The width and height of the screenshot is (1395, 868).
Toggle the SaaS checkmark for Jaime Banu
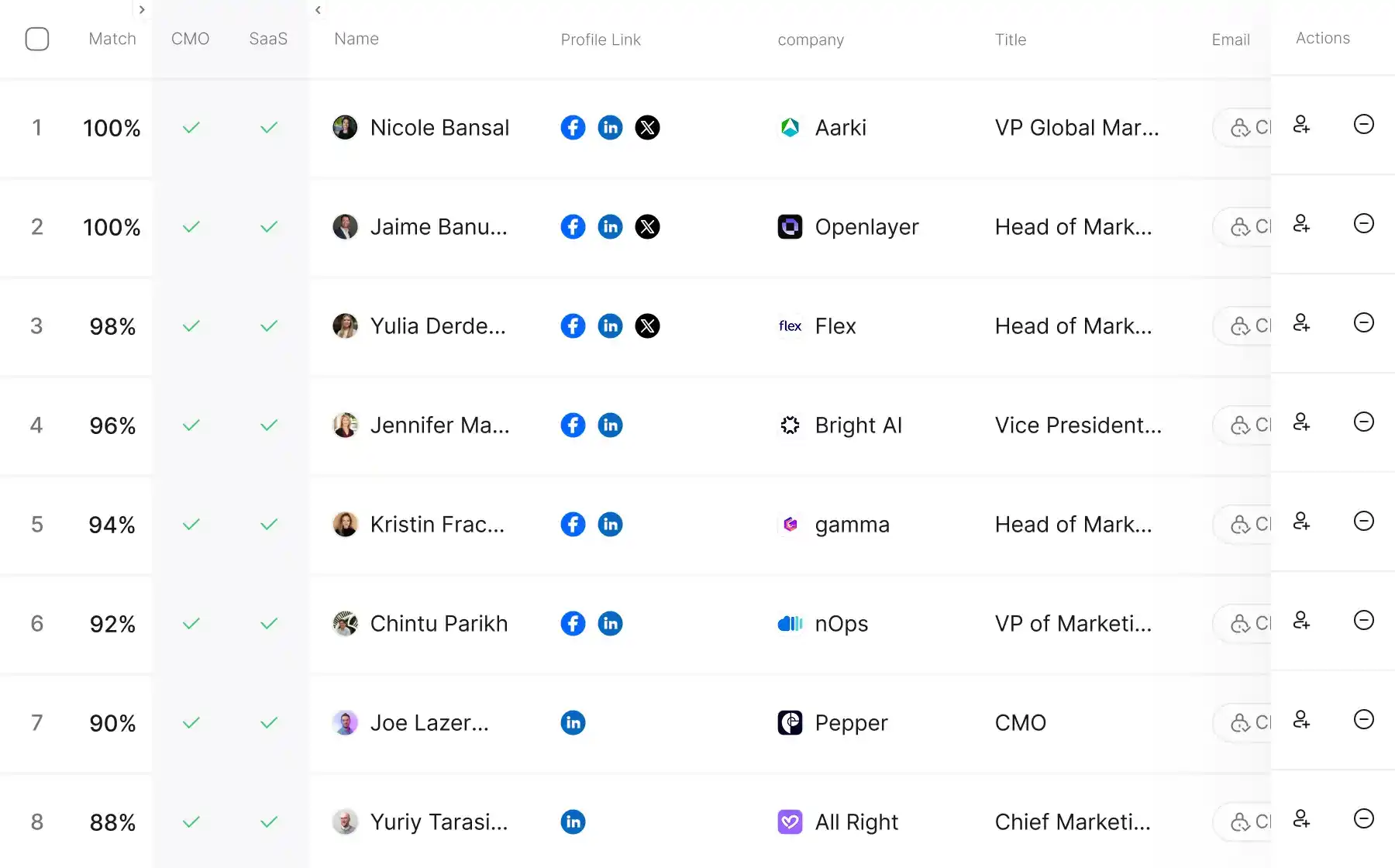268,226
